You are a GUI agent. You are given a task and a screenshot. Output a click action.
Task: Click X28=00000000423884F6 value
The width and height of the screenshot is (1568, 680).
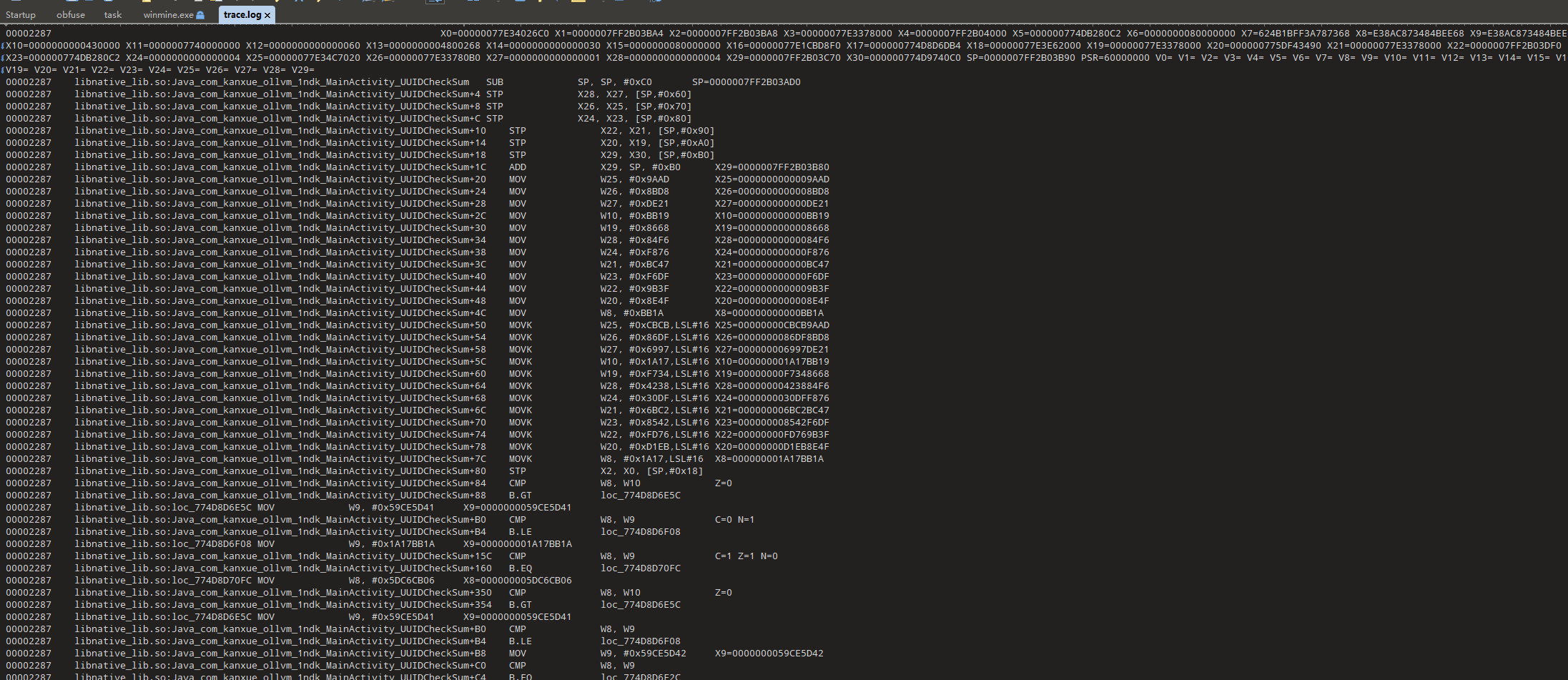[x=772, y=386]
